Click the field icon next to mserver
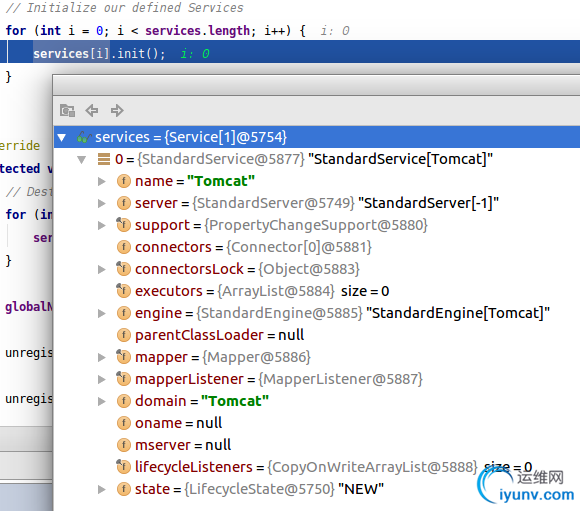Image resolution: width=580 pixels, height=511 pixels. coord(124,445)
